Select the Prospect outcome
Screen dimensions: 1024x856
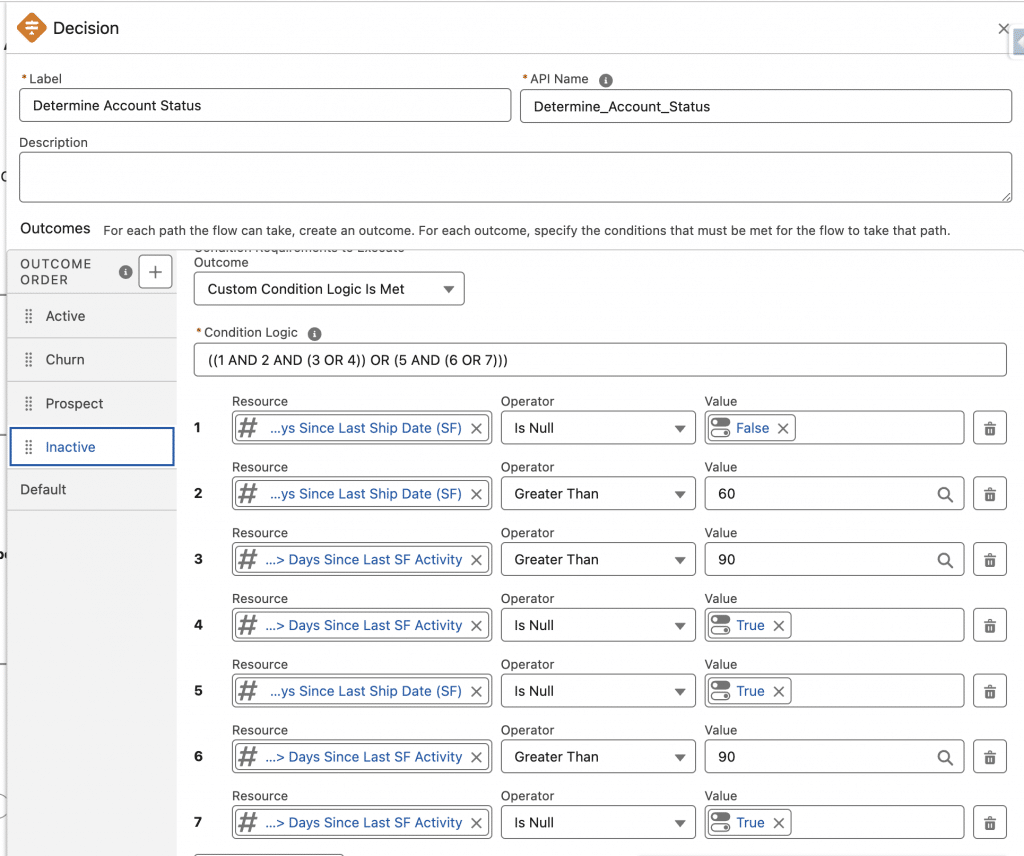click(x=74, y=404)
